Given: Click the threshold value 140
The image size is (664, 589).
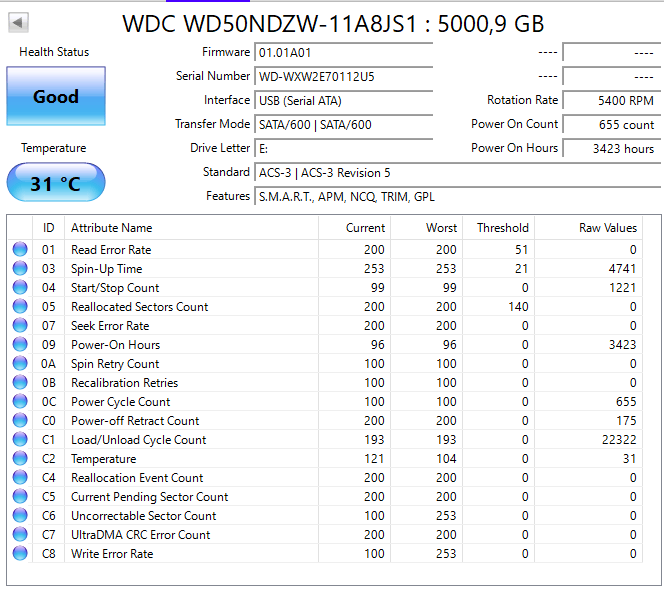Looking at the screenshot, I should point(518,307).
